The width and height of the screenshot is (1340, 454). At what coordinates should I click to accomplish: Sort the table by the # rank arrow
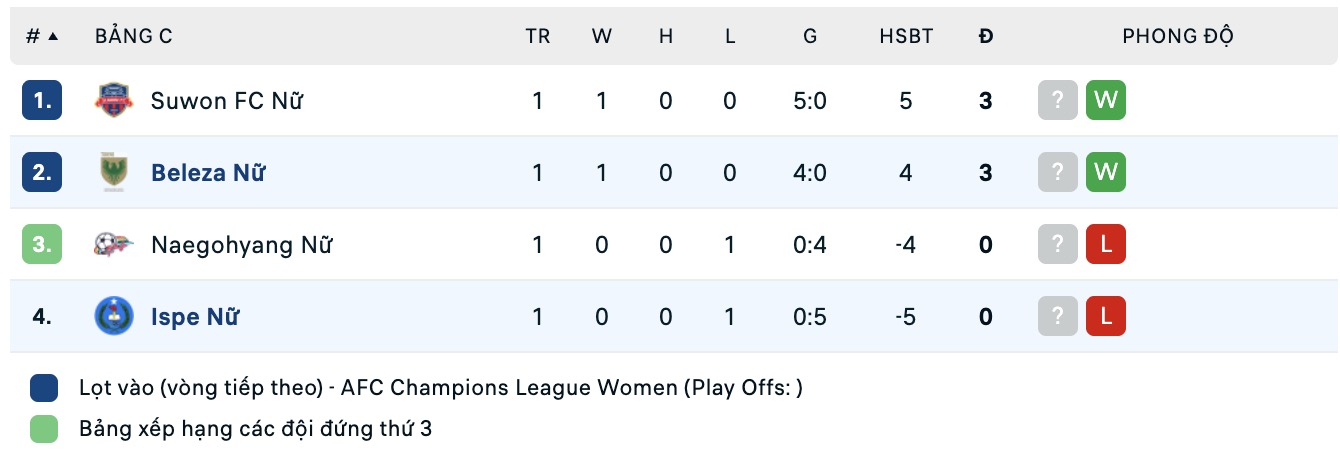click(x=42, y=36)
